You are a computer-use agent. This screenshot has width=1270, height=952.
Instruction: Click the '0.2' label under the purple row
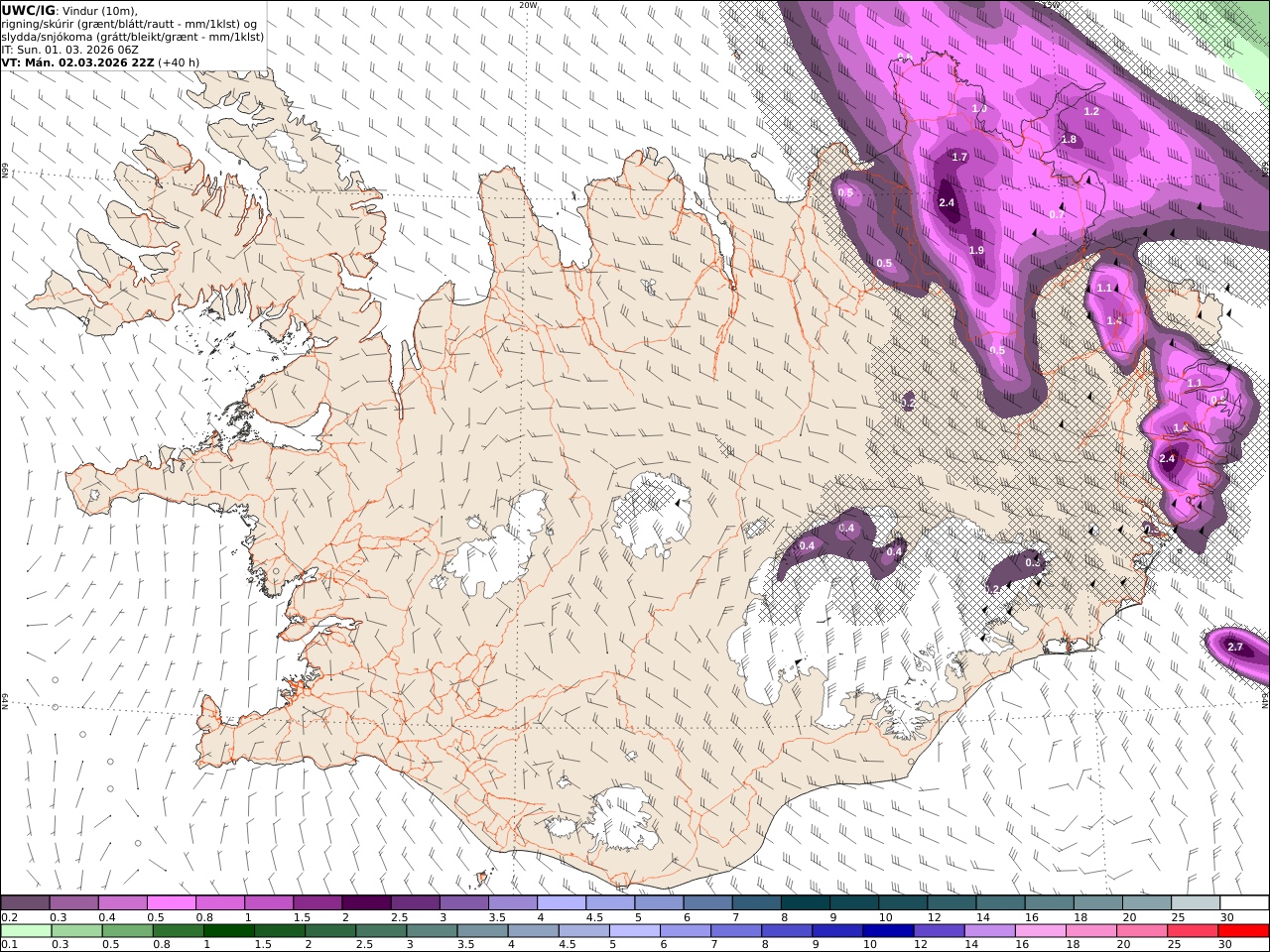8,917
